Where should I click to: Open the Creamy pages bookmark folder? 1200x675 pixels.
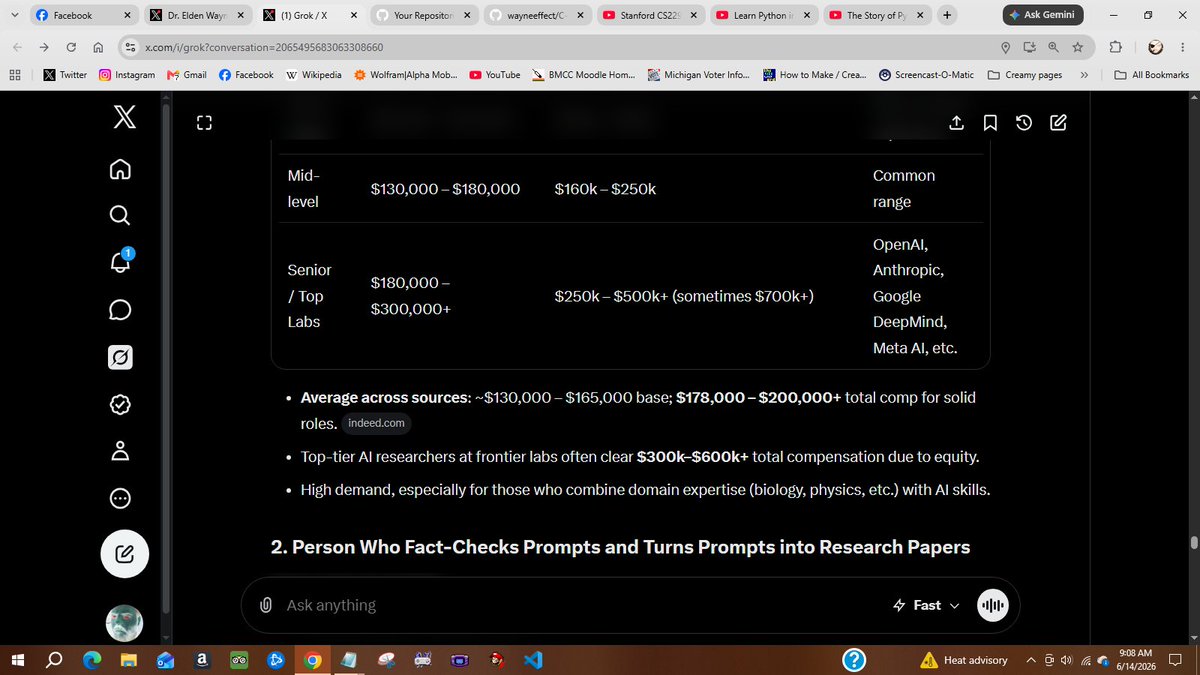[1024, 75]
